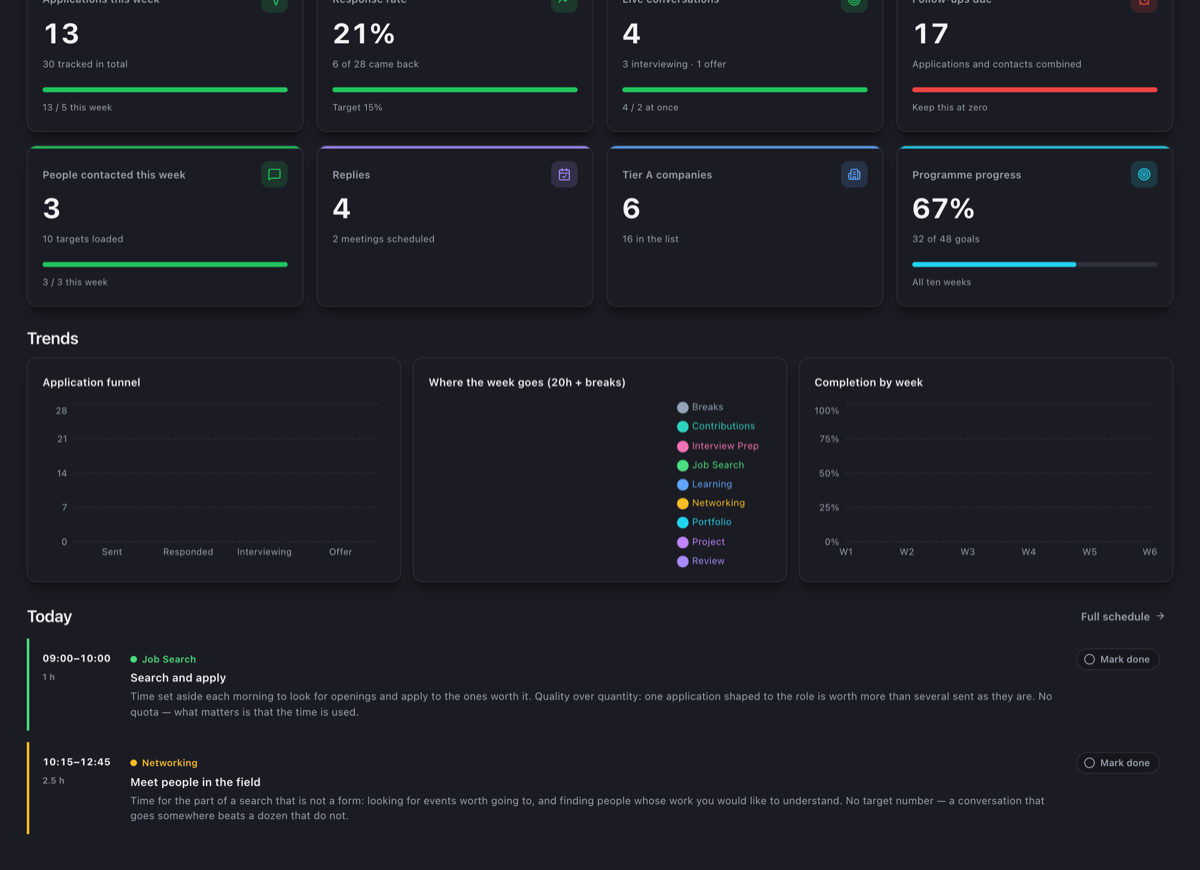Click the 'Sent' axis label in funnel
The image size is (1200, 870).
(112, 552)
